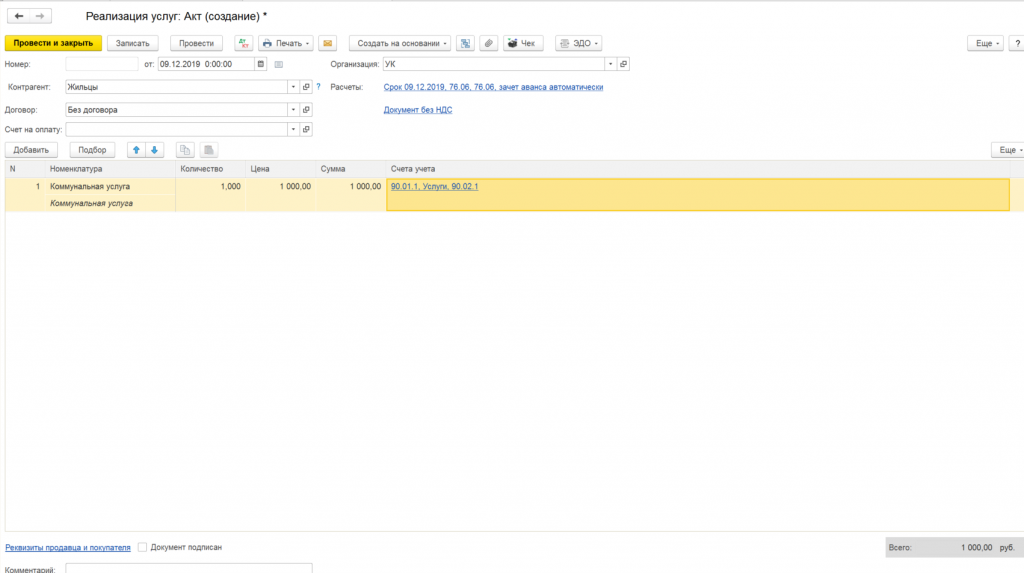Click the Комментарий input field
This screenshot has width=1024, height=573.
(189, 568)
